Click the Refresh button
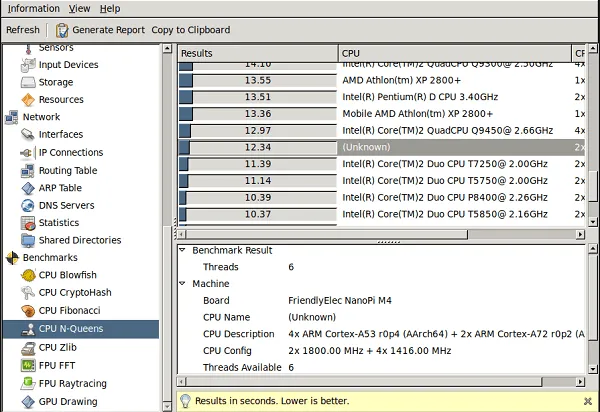 coord(23,30)
